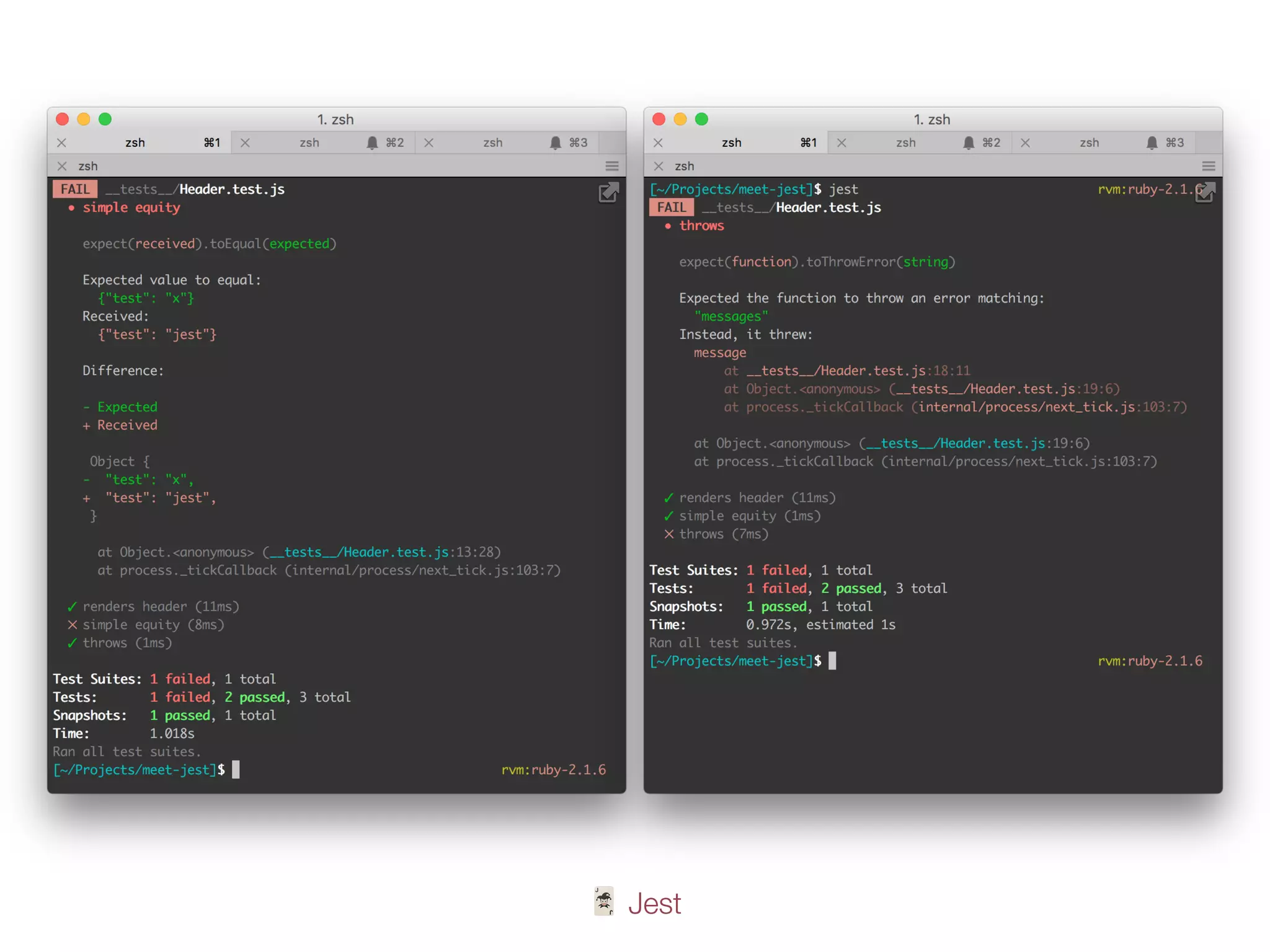Click the green zoom button of left window
This screenshot has width=1270, height=952.
(105, 119)
